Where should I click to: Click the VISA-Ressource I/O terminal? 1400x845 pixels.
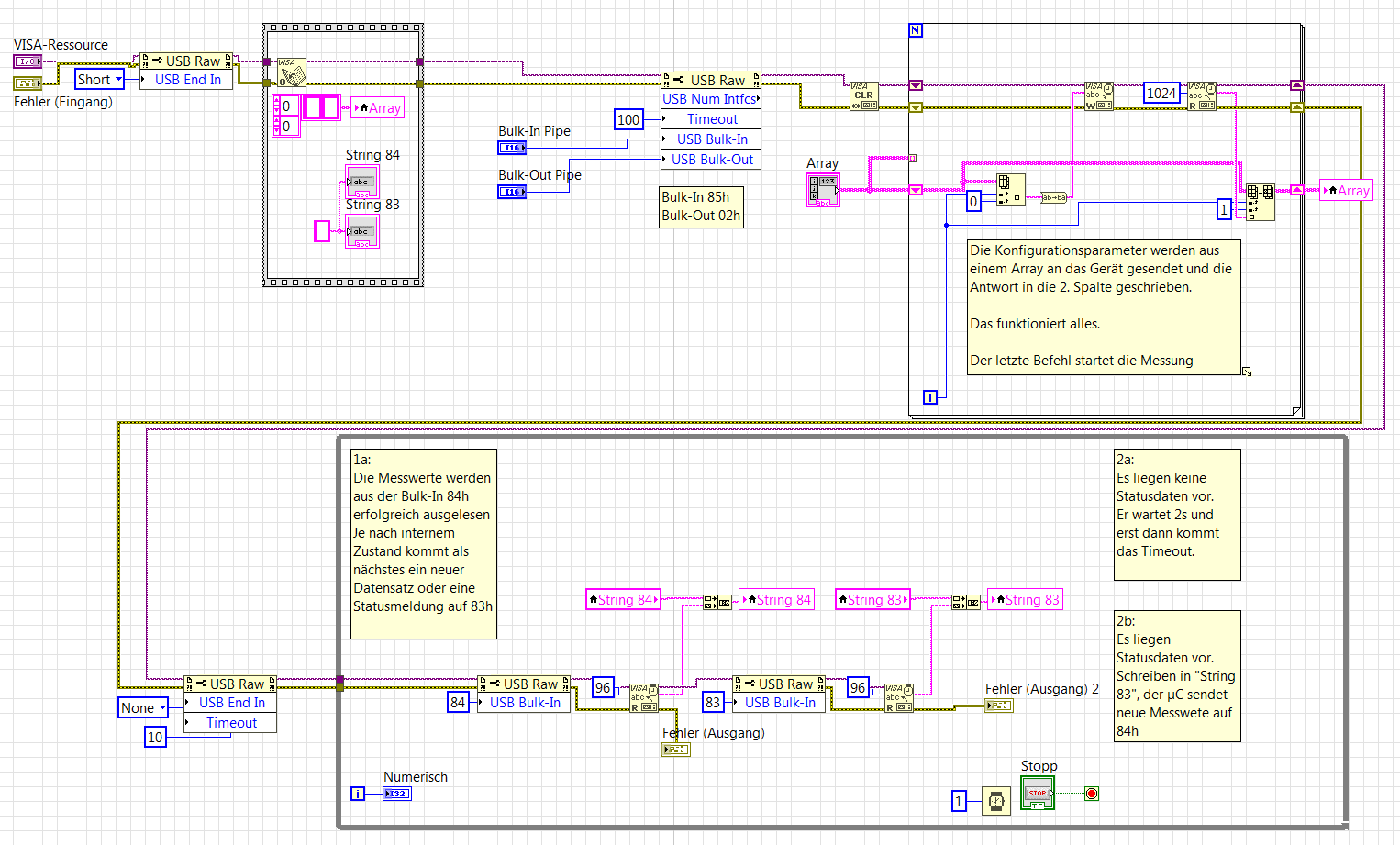pos(28,61)
